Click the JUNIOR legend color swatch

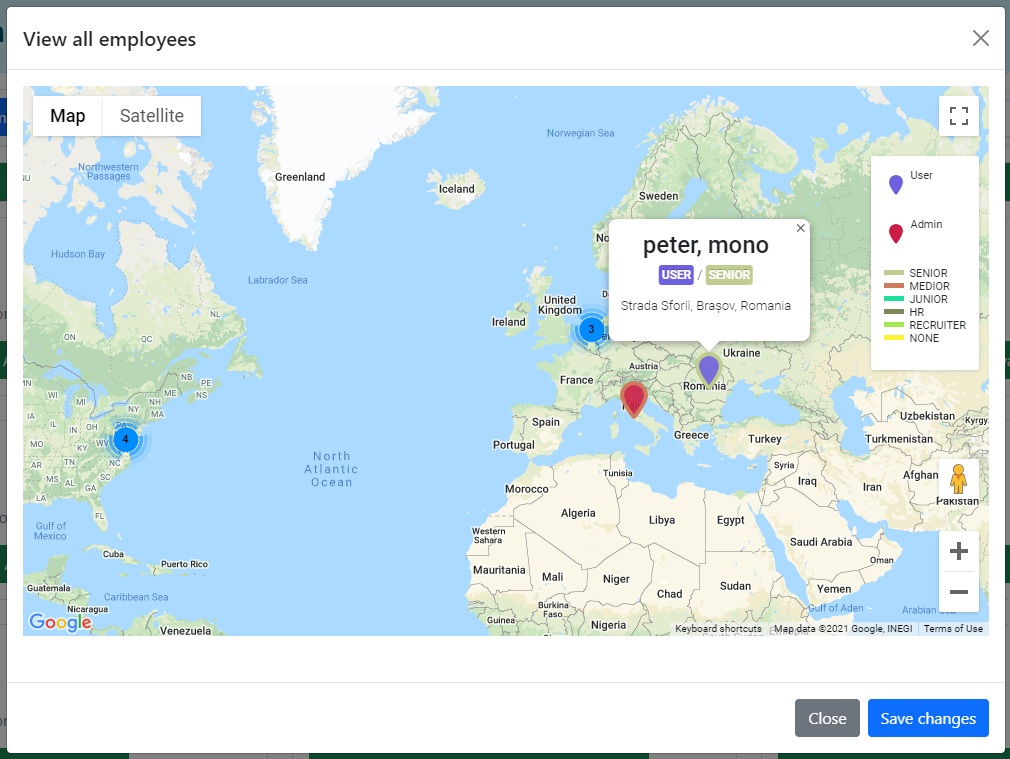tap(894, 299)
